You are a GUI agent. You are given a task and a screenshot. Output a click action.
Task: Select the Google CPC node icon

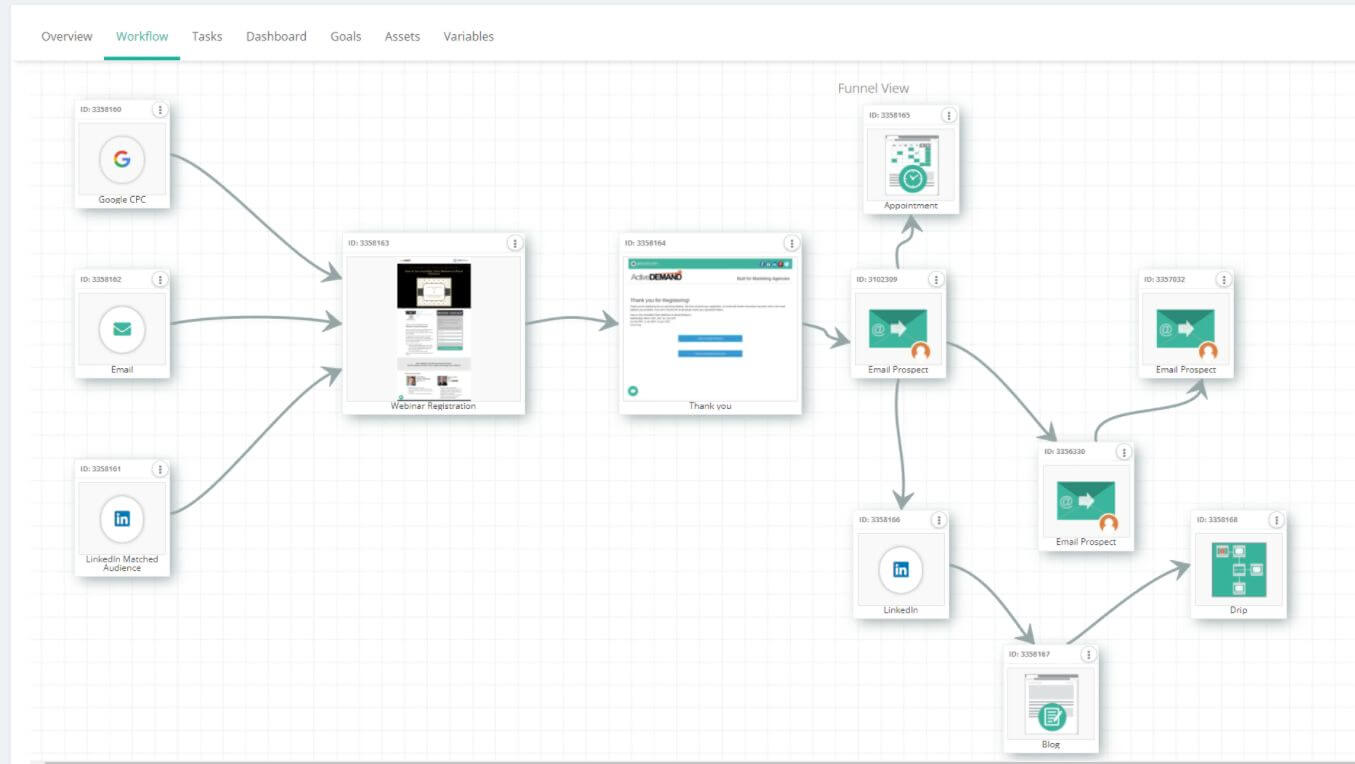click(x=120, y=159)
